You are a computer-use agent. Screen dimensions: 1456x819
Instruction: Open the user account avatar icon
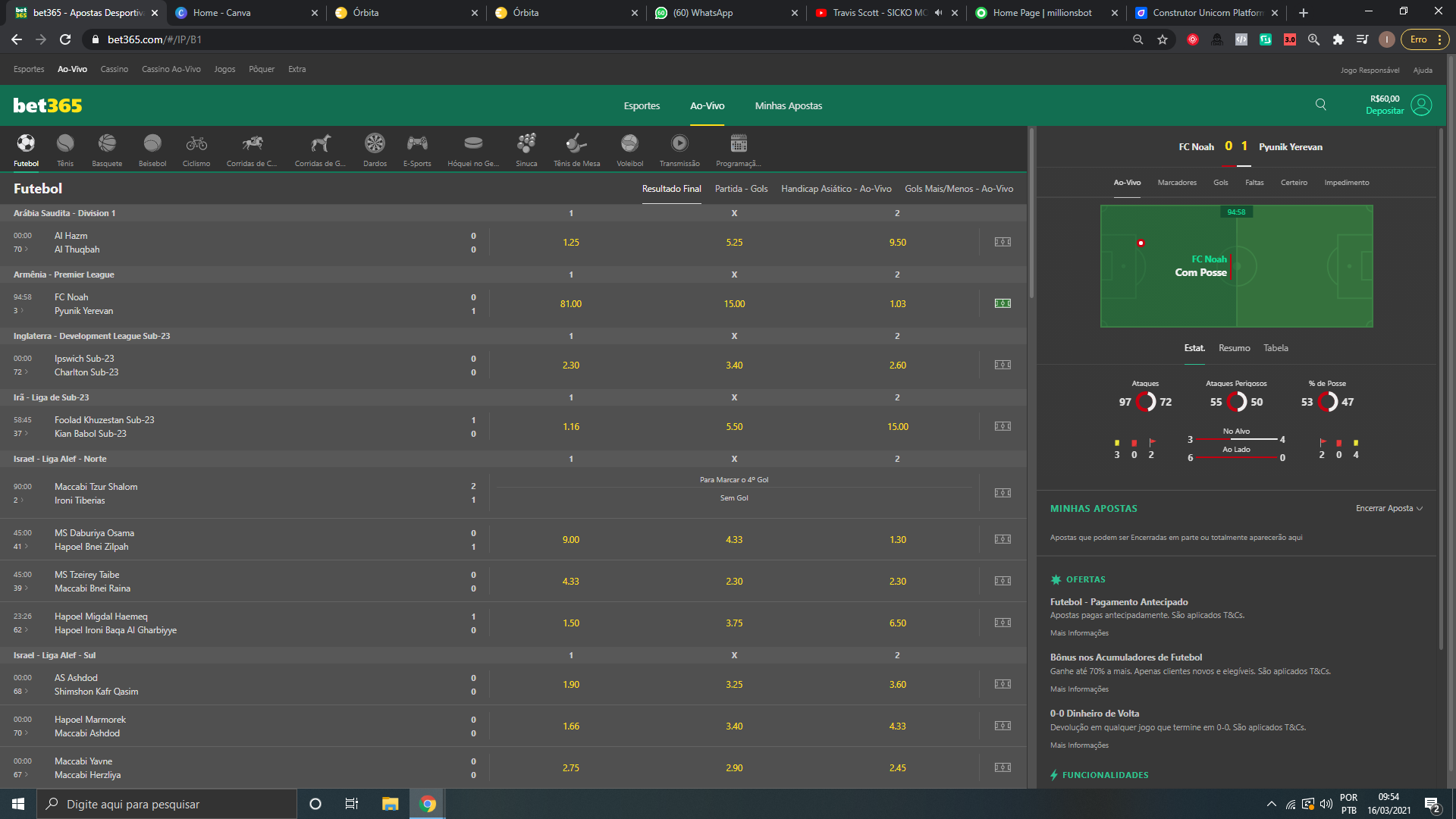[x=1422, y=105]
